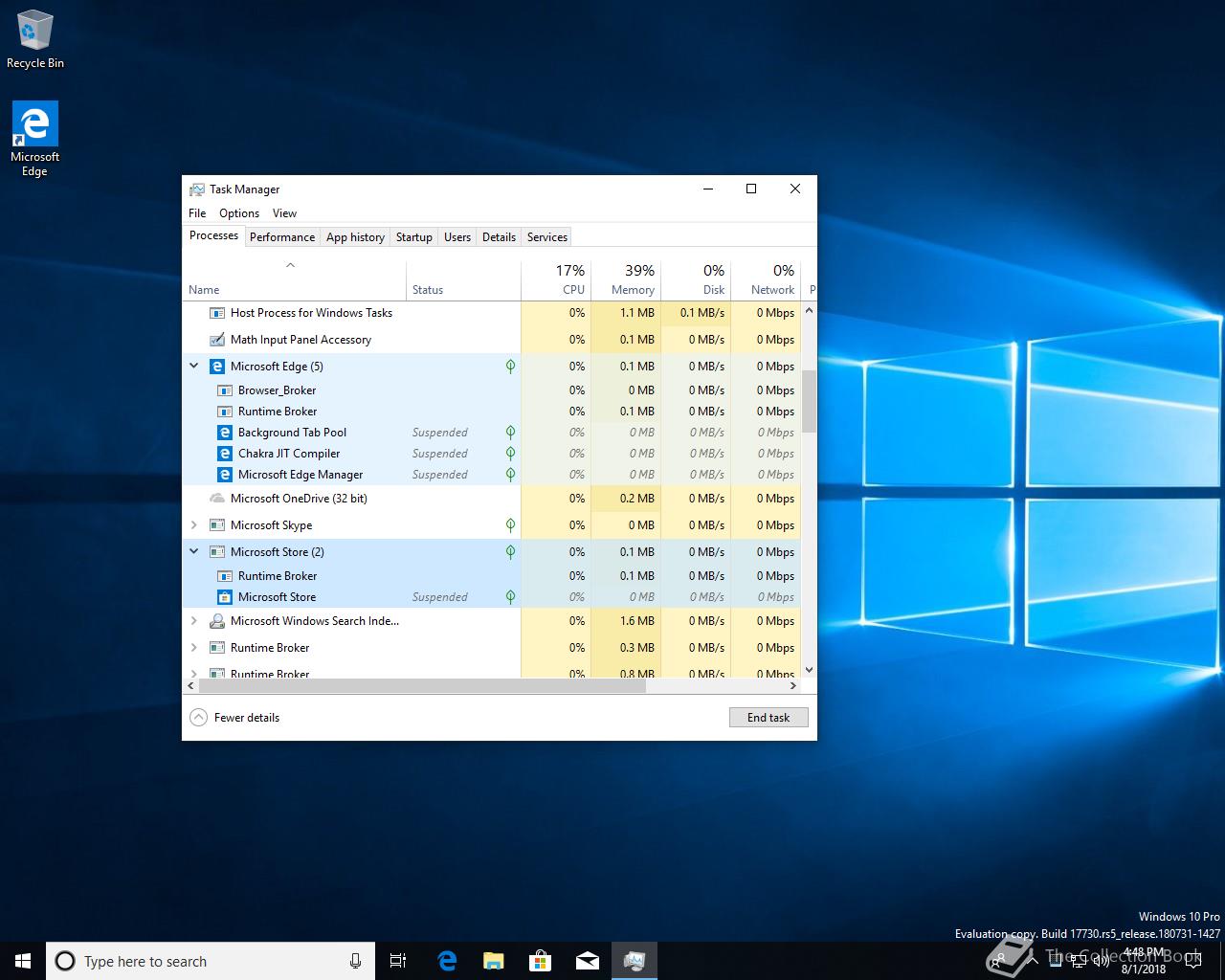Click the vertical scrollbar down arrow

tap(809, 670)
